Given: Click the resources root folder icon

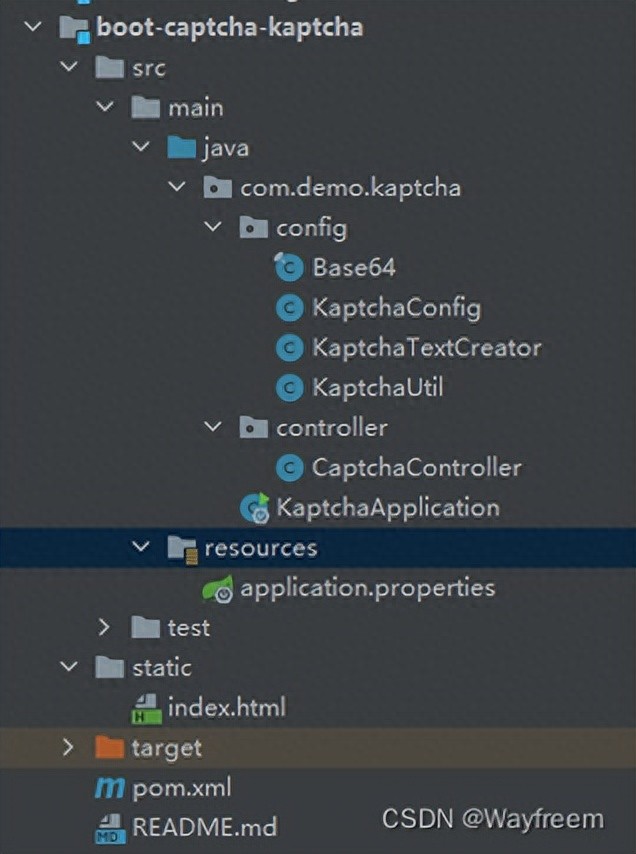Looking at the screenshot, I should pos(182,549).
